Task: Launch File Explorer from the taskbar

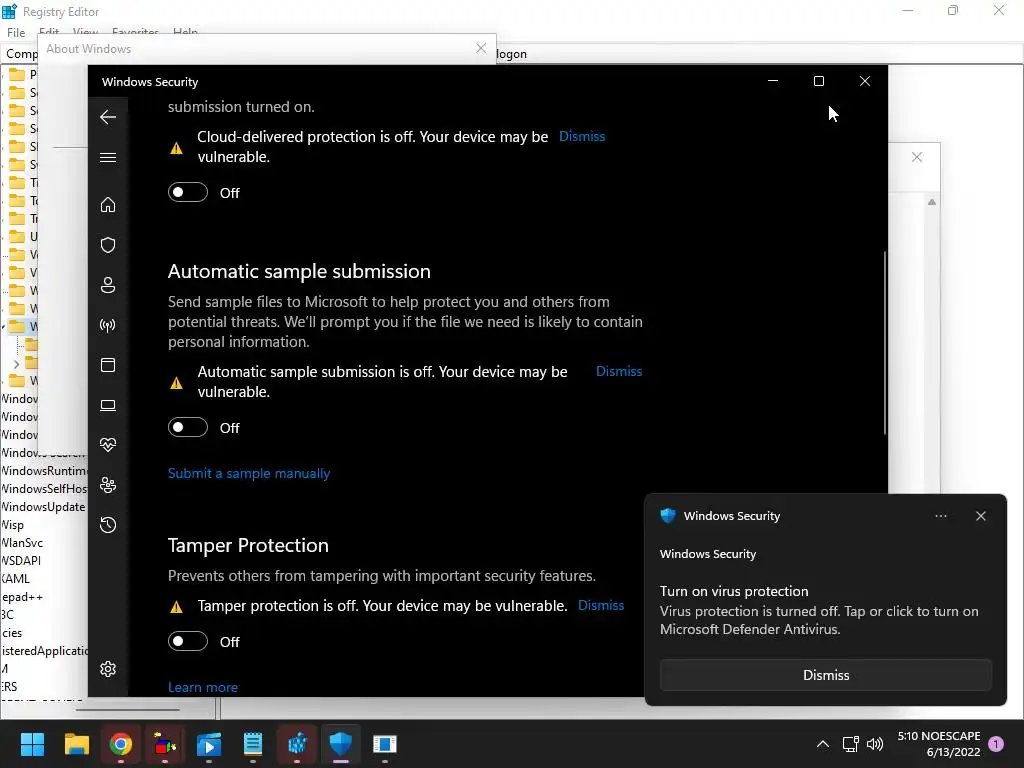Action: point(76,744)
